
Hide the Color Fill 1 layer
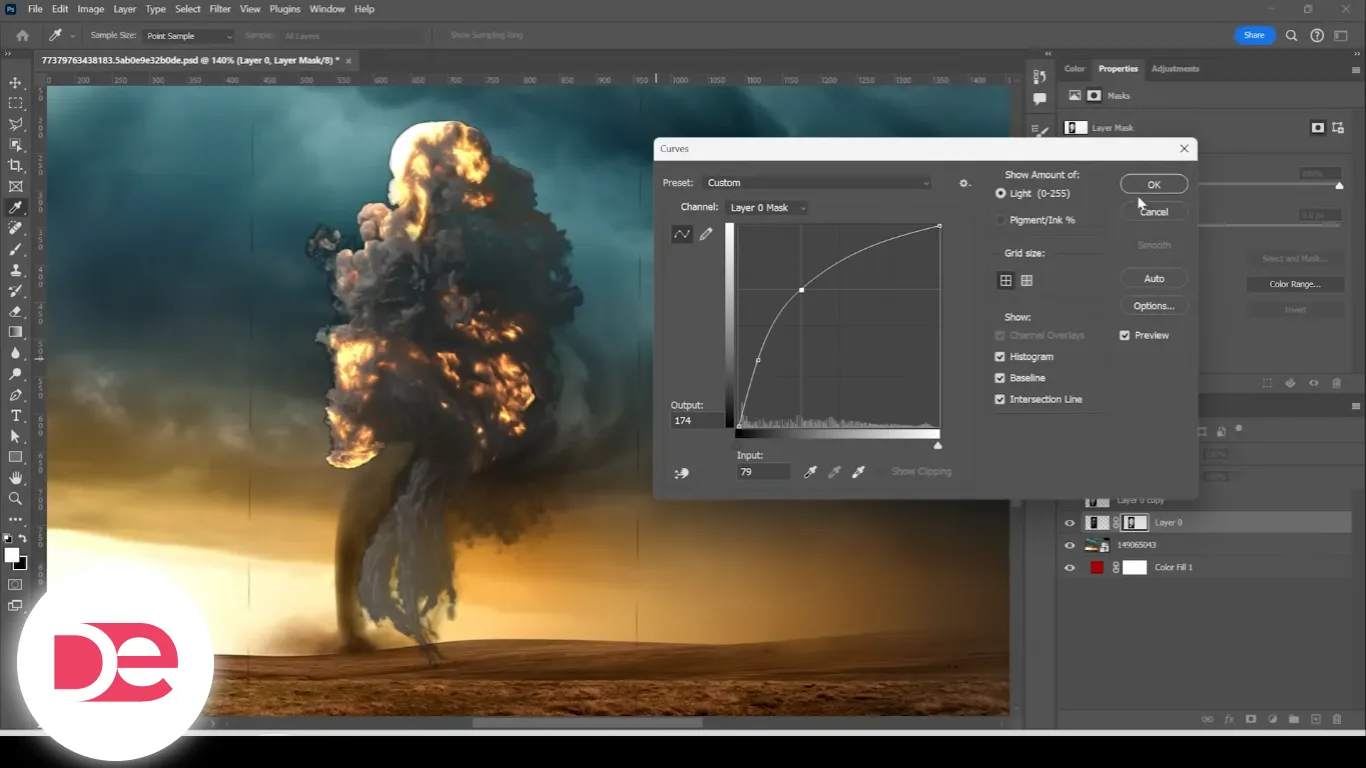(1070, 568)
